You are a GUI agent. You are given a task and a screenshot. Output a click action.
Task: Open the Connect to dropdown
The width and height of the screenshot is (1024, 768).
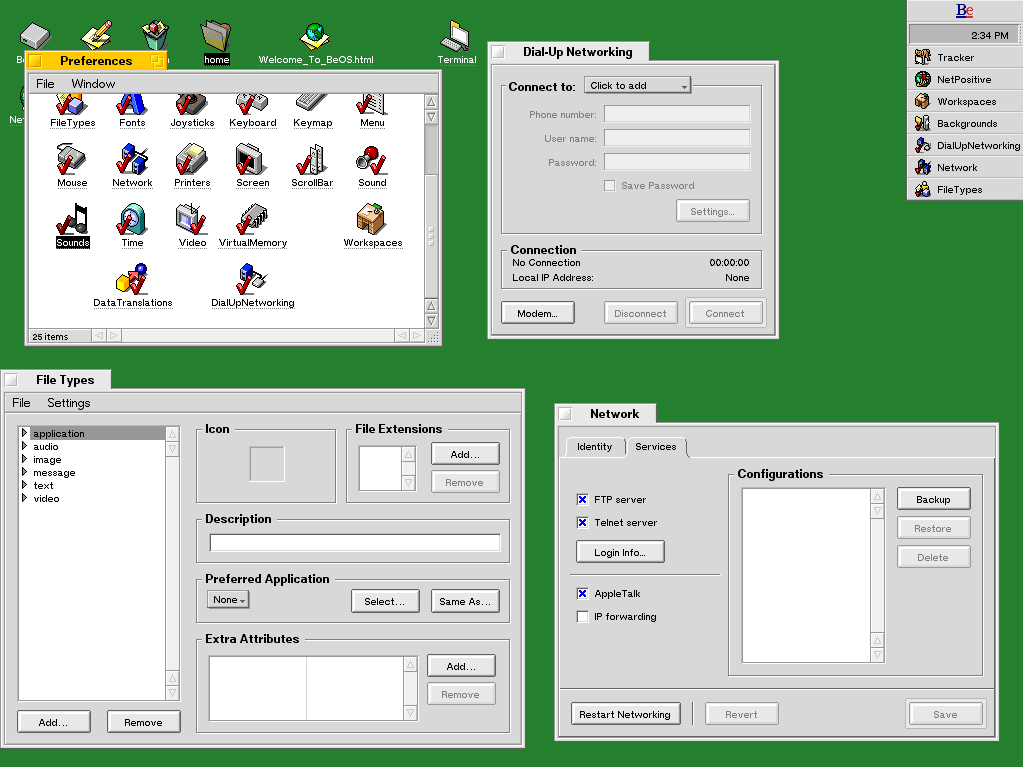pyautogui.click(x=638, y=86)
